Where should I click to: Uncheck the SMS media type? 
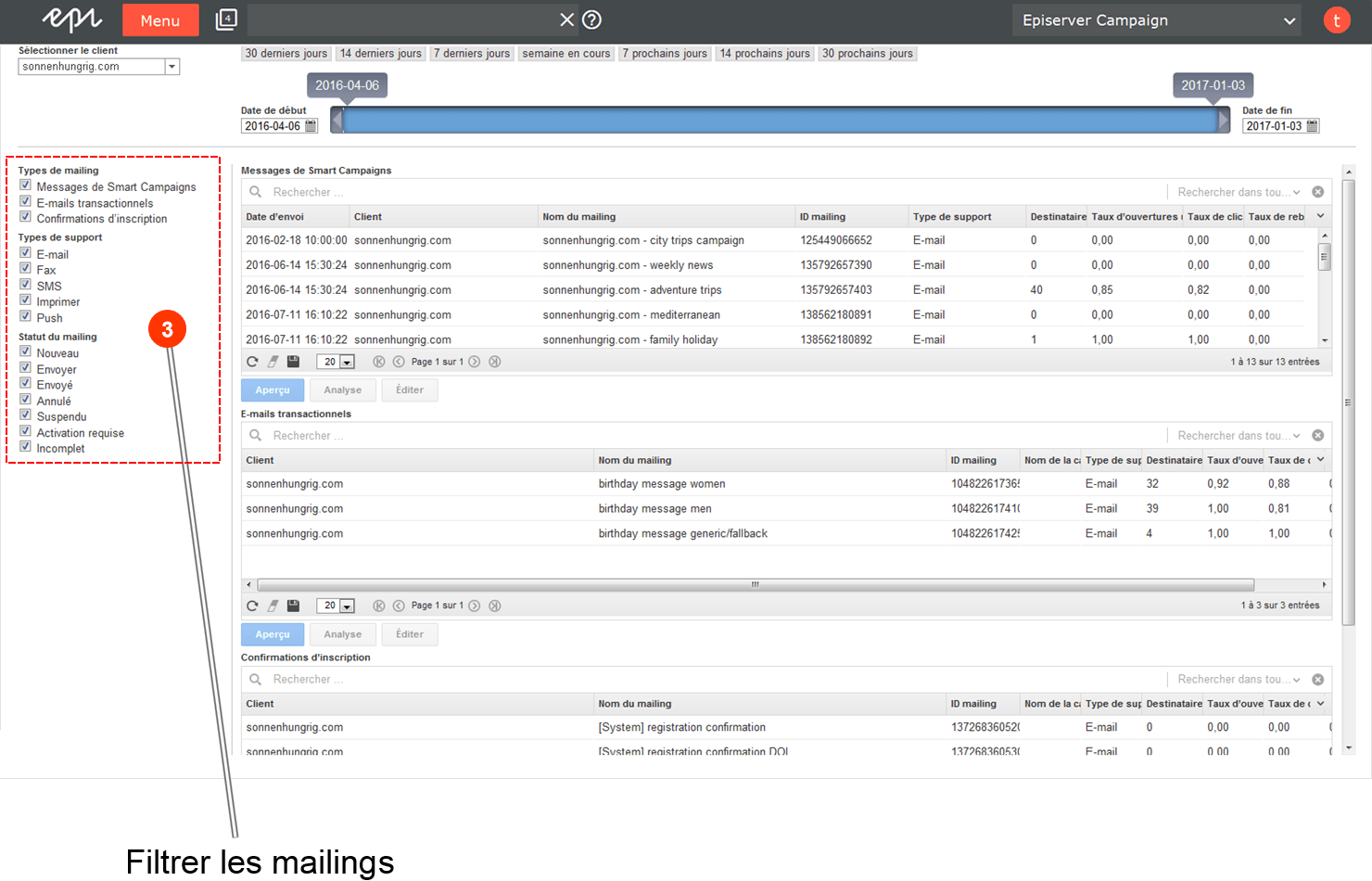pyautogui.click(x=25, y=285)
